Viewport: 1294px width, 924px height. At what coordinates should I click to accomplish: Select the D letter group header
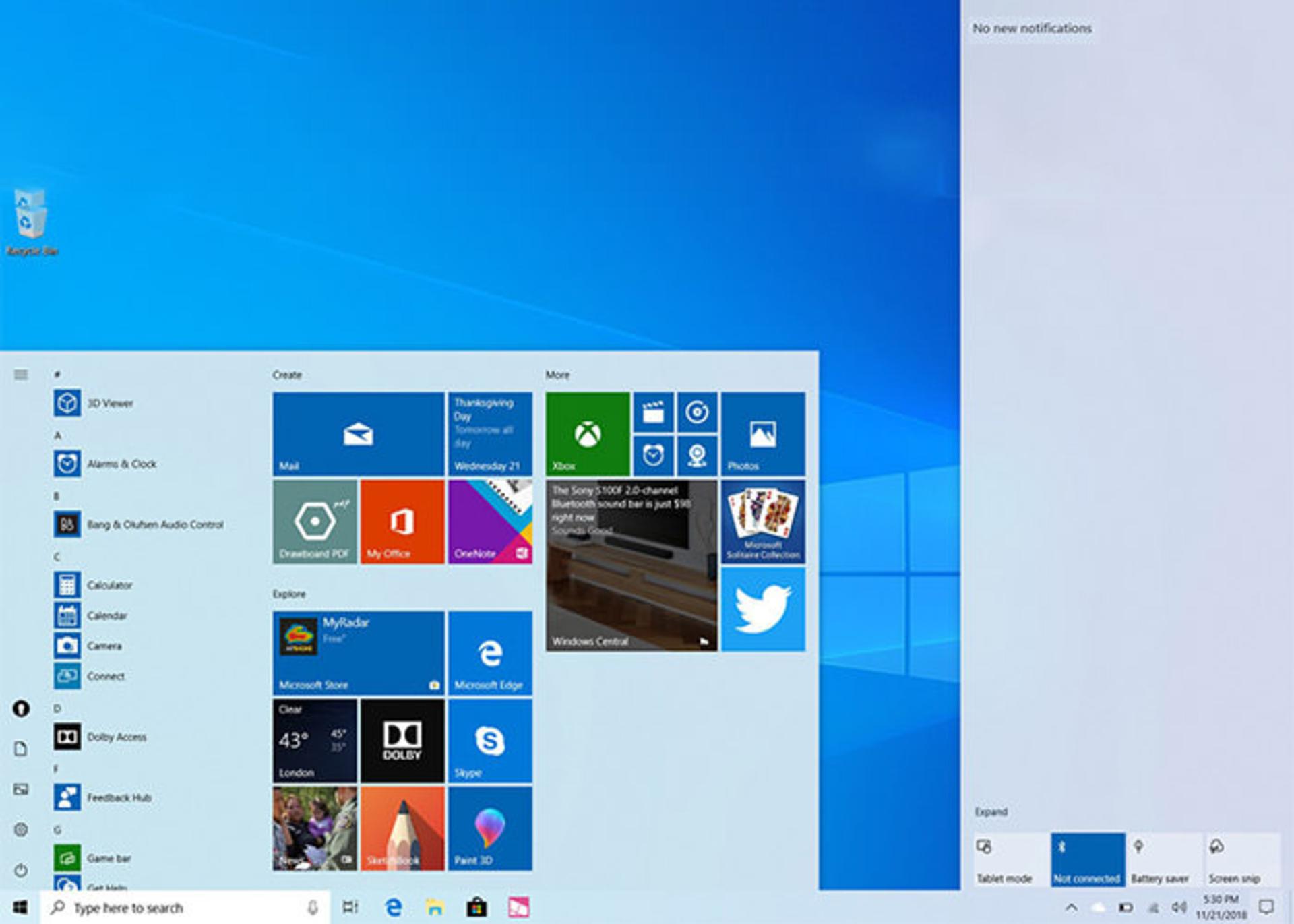pyautogui.click(x=57, y=708)
